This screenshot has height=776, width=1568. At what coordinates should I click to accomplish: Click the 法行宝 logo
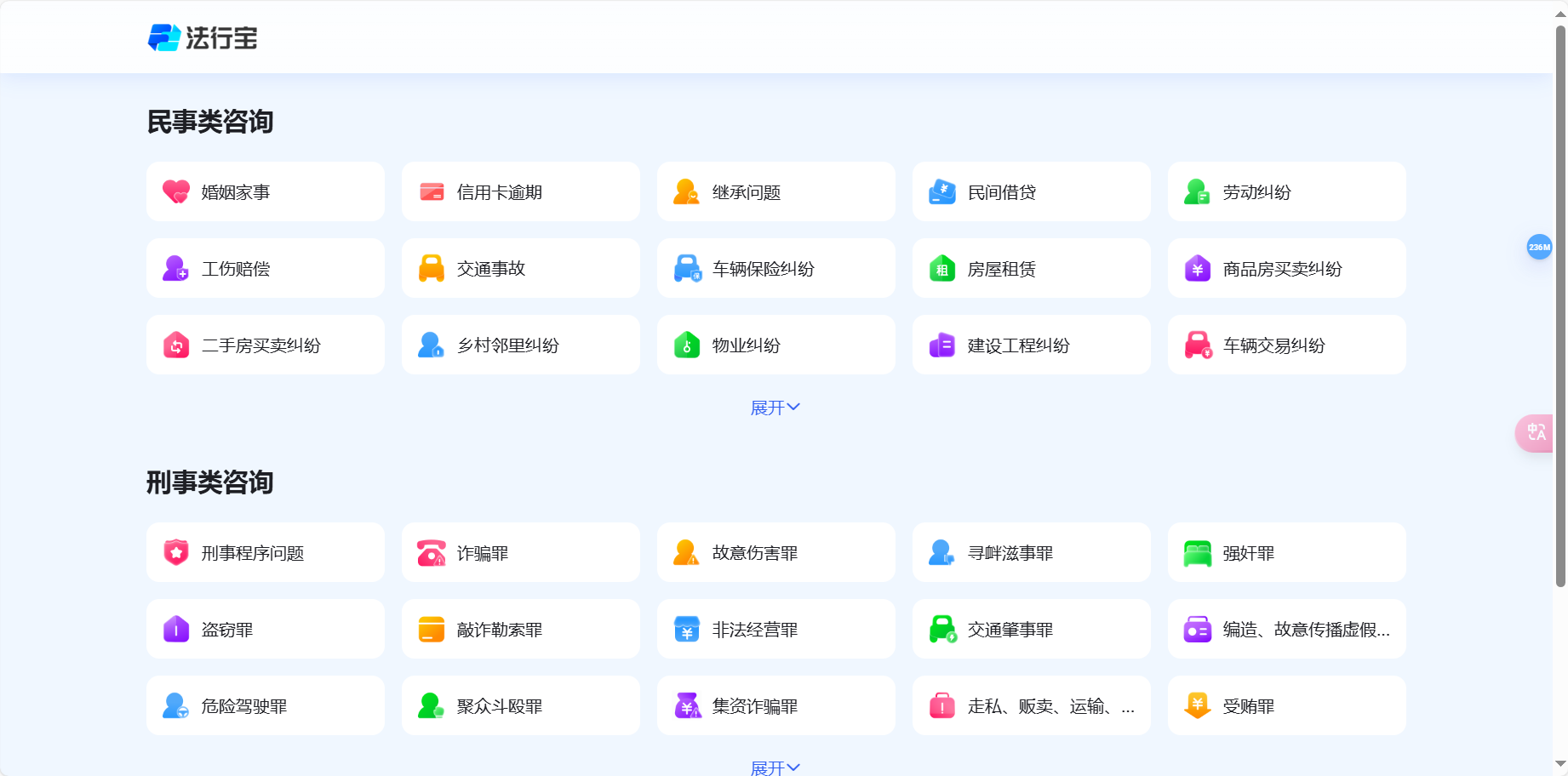point(203,37)
